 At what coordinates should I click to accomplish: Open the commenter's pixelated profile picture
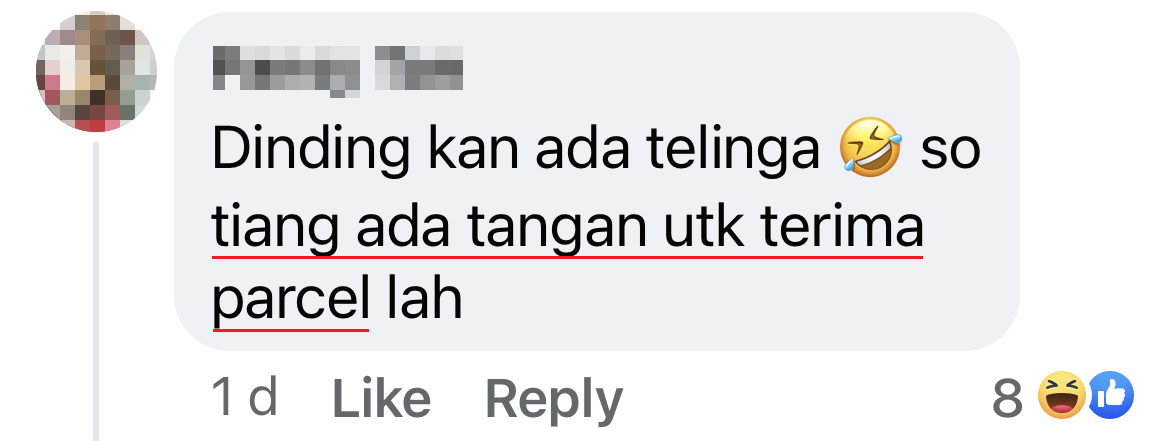(x=96, y=72)
